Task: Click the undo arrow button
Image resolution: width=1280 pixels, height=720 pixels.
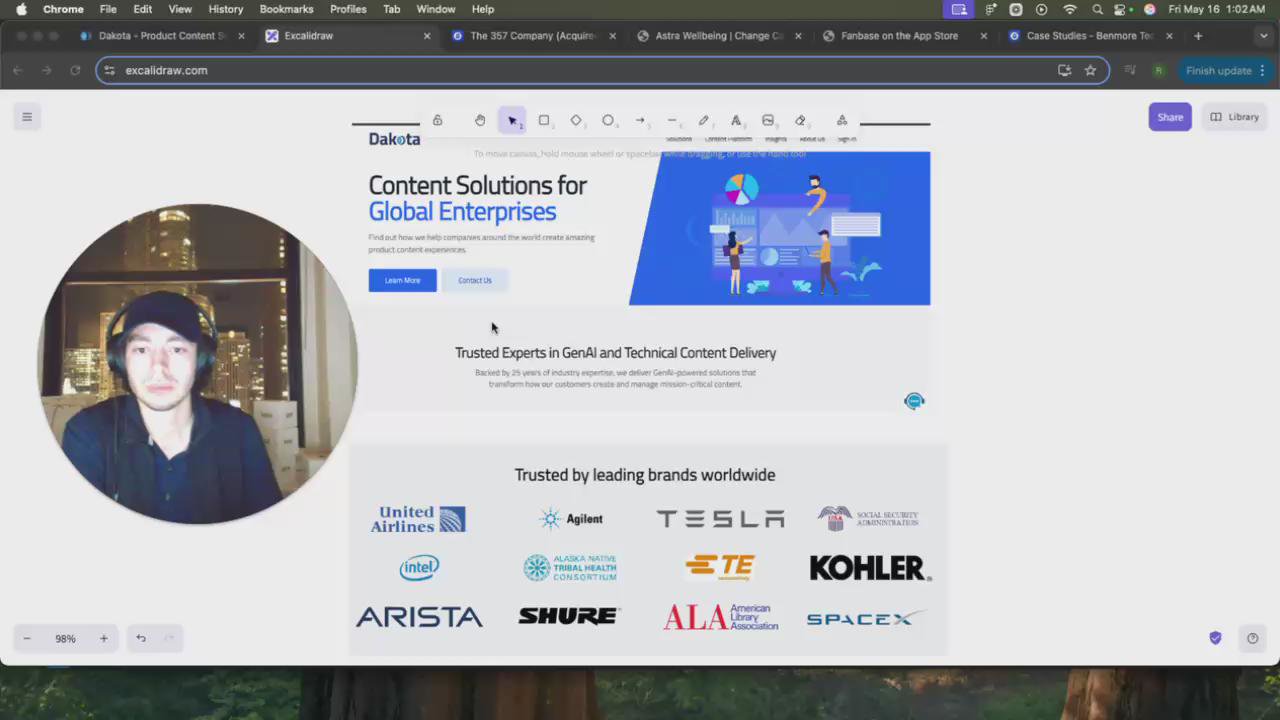Action: point(141,638)
